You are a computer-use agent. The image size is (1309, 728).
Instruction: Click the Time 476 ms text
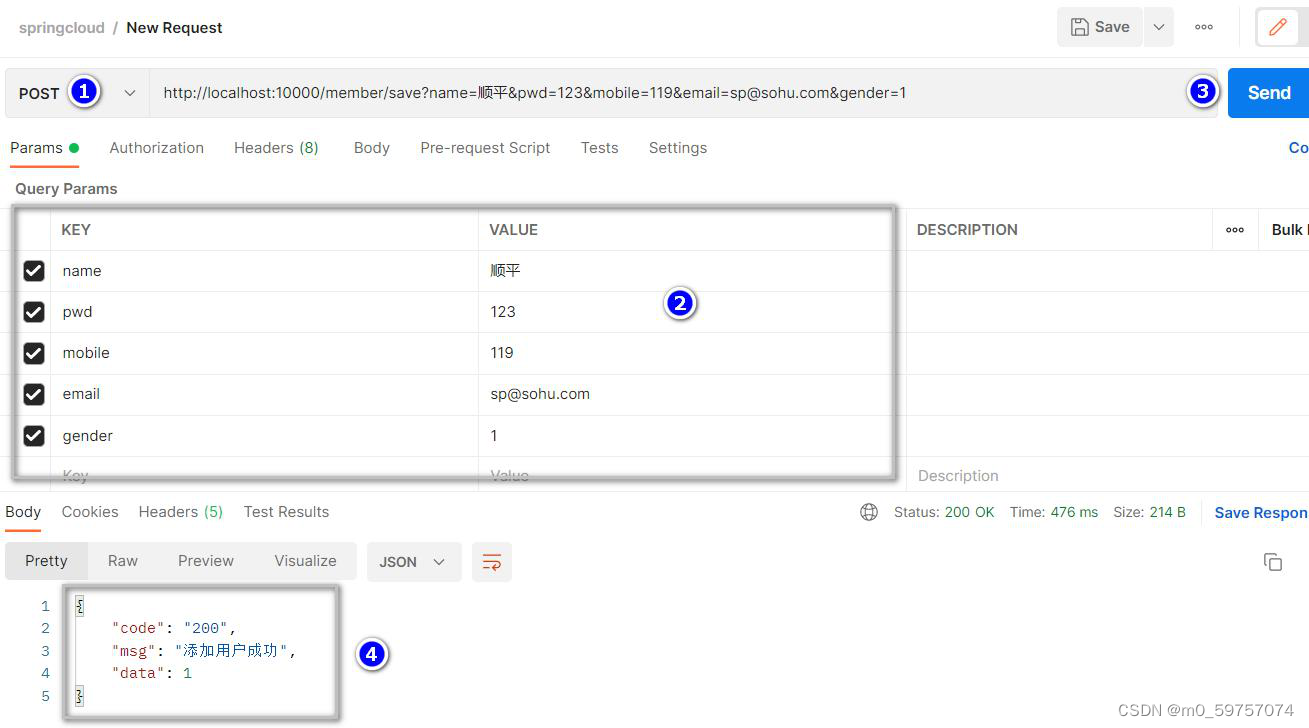point(1054,512)
